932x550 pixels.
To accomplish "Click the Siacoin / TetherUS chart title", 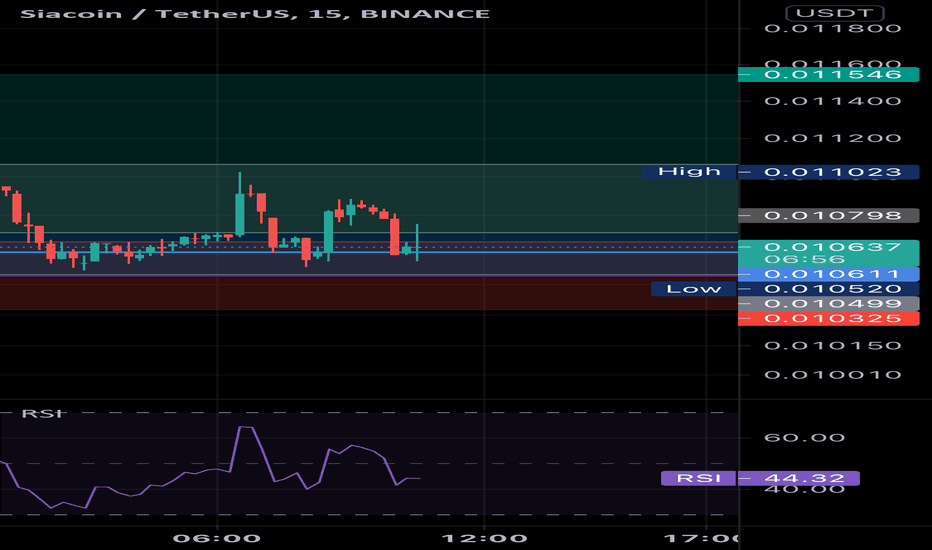I will coord(254,14).
